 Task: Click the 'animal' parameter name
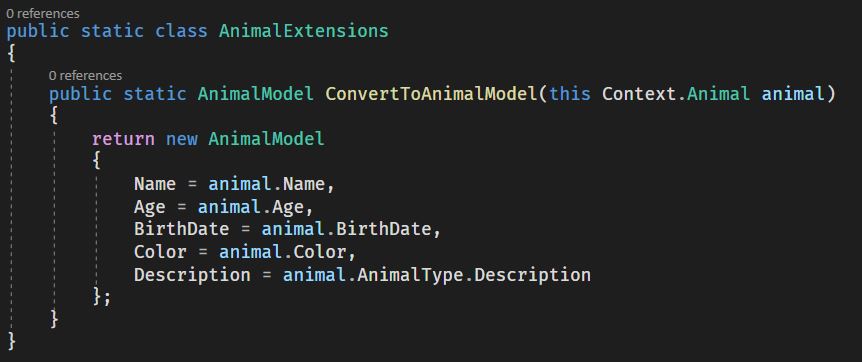tap(793, 94)
